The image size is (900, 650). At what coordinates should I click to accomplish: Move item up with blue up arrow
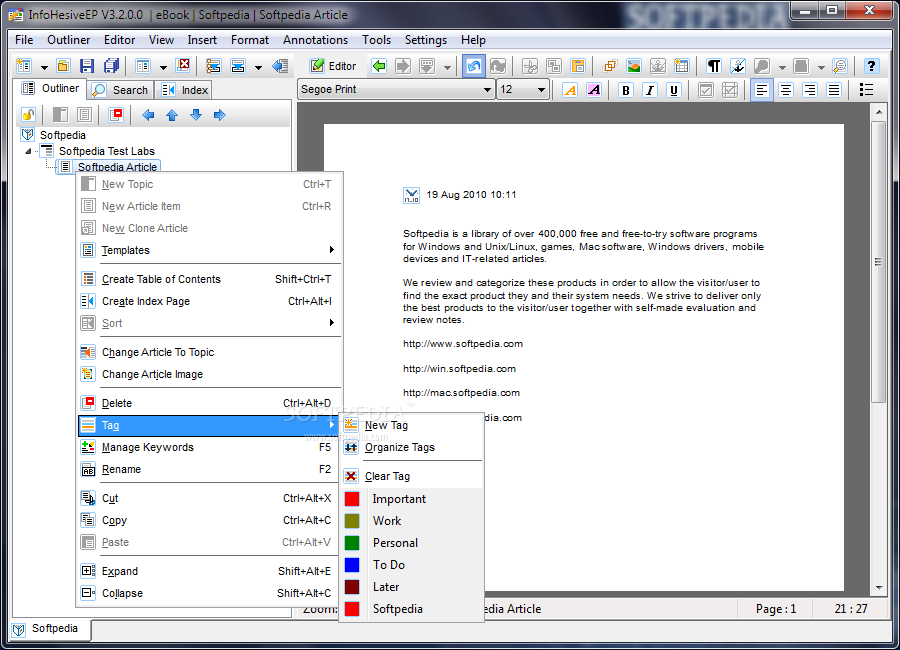[x=172, y=115]
